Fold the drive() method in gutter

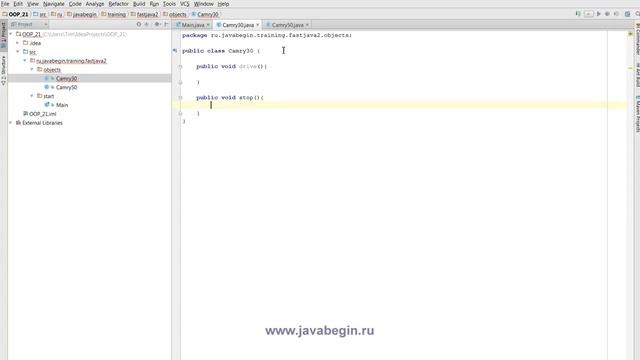[x=180, y=66]
